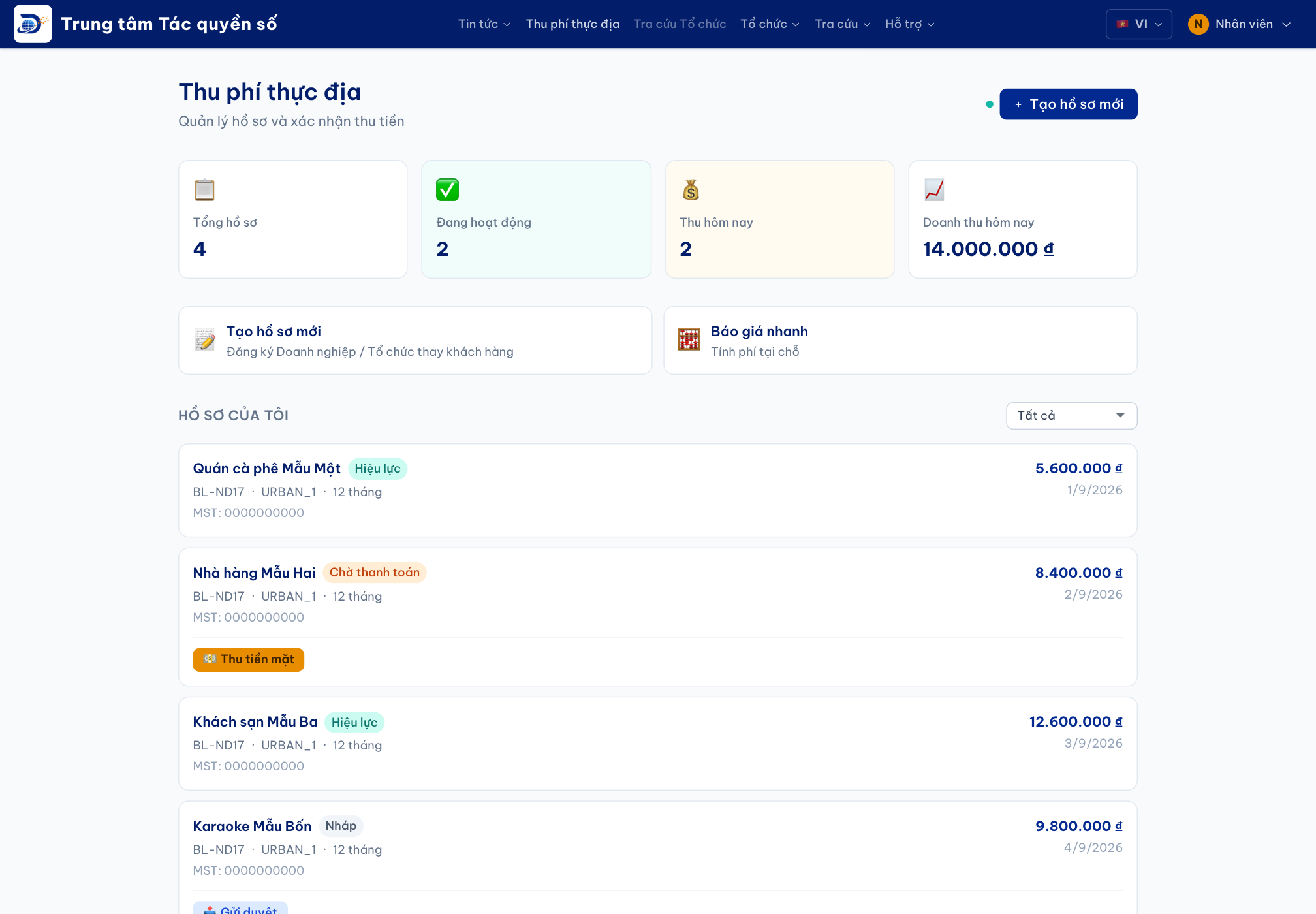Go to Tra cứu Tổ chức page

pos(680,24)
